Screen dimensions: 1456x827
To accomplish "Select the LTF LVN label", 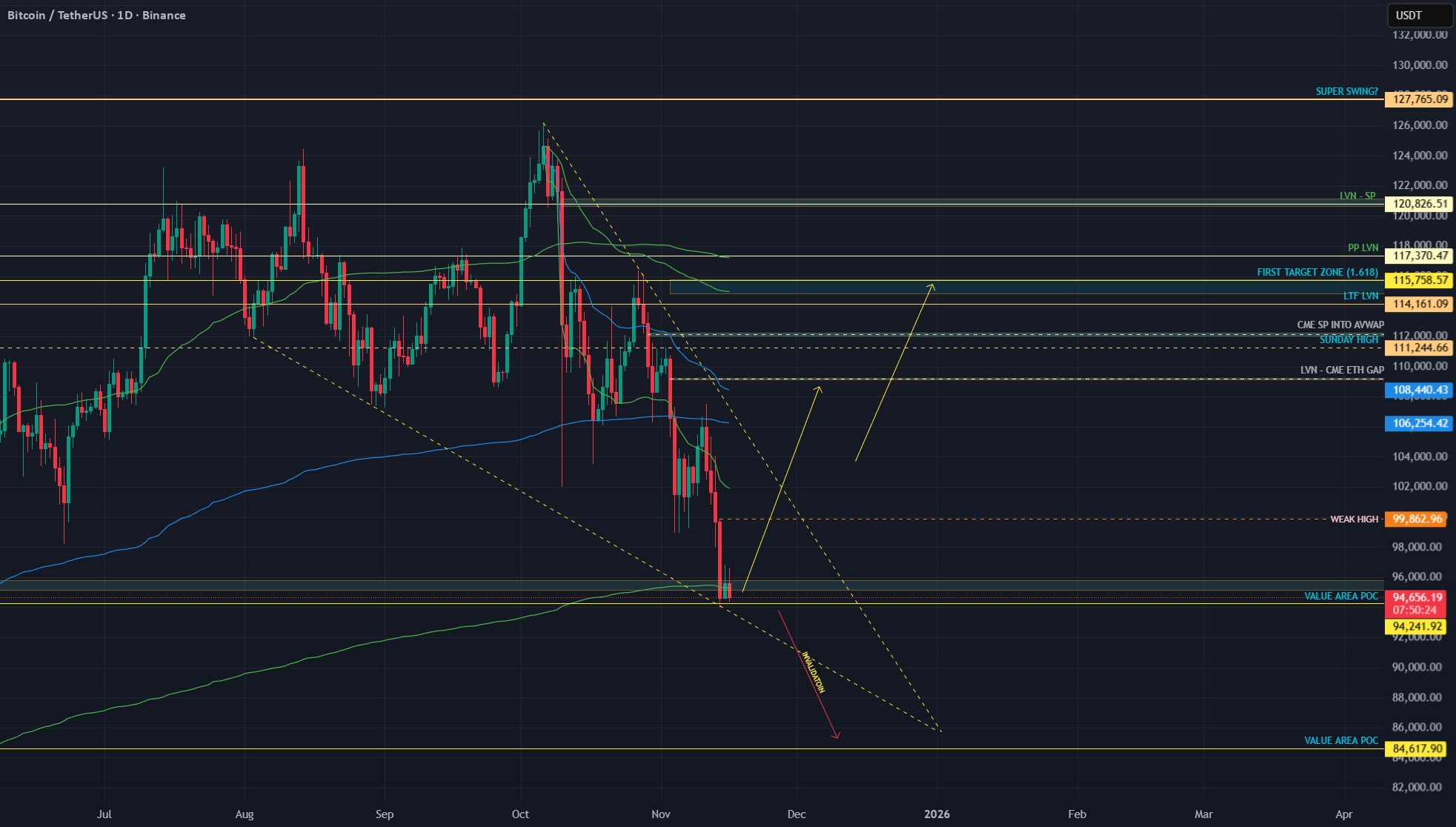I will tap(1360, 296).
